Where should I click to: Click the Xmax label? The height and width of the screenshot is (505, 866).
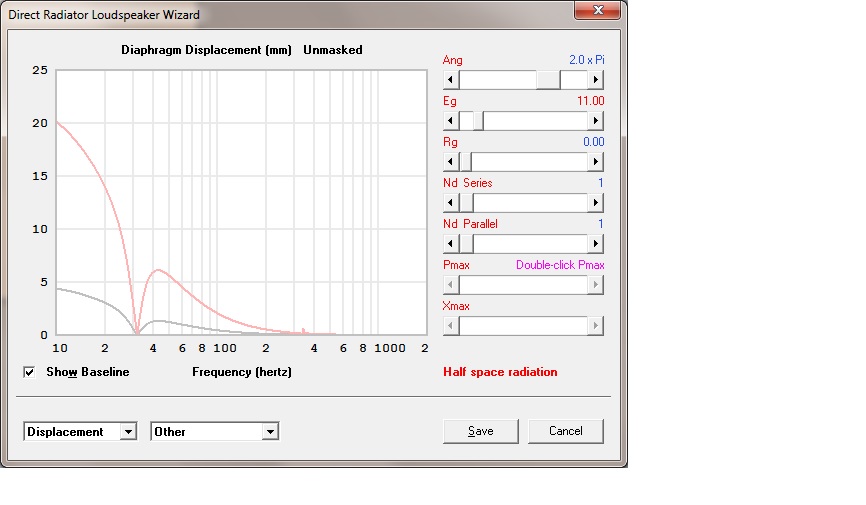coord(456,306)
